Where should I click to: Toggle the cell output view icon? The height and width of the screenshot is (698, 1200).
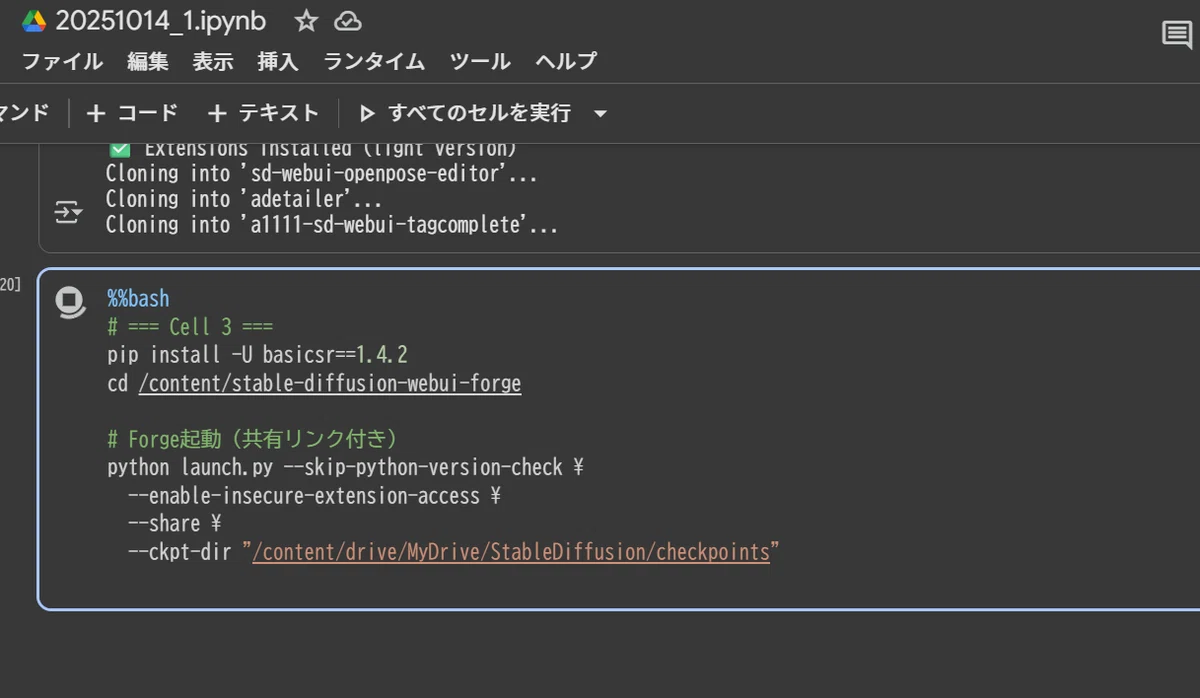[x=67, y=213]
